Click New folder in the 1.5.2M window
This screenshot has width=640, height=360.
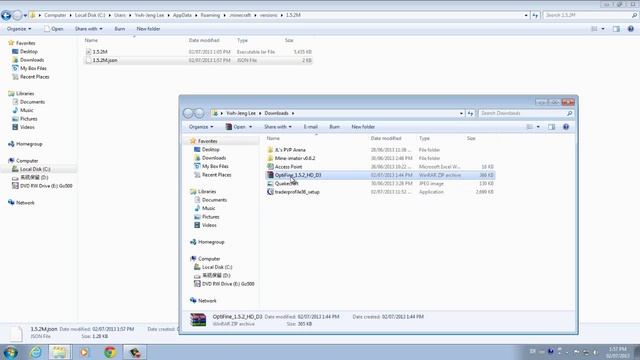[148, 29]
